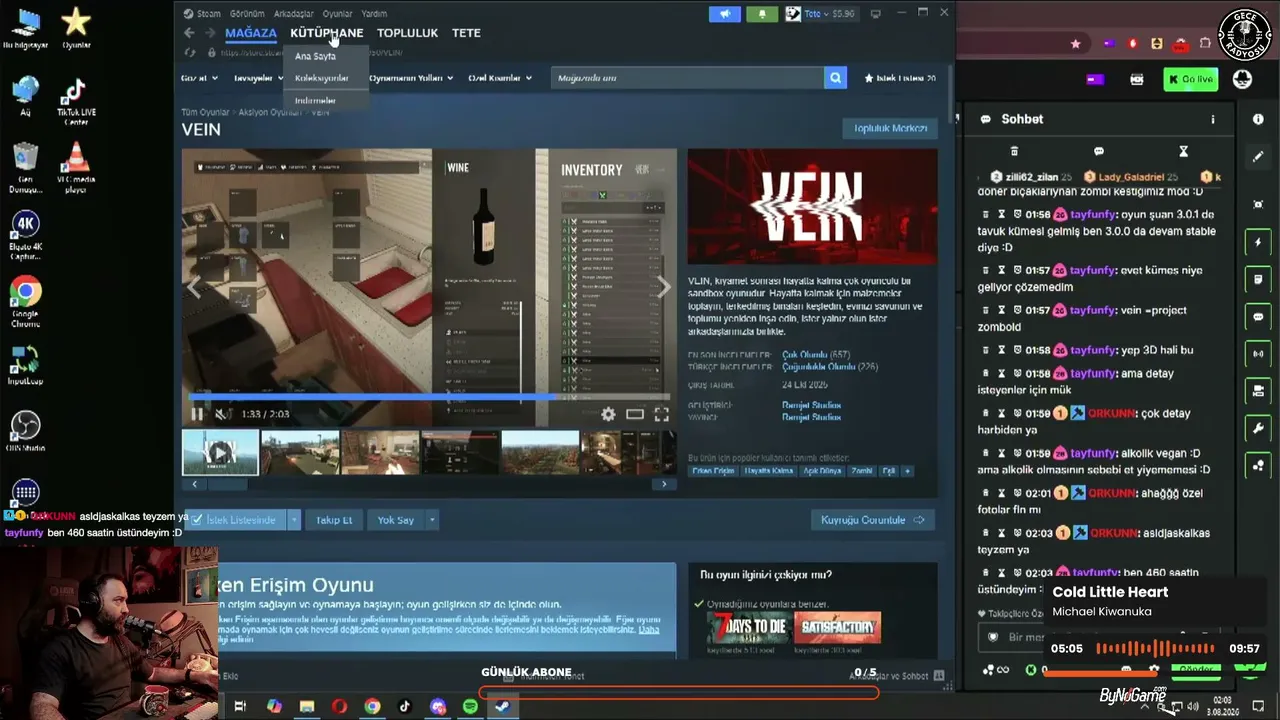The width and height of the screenshot is (1280, 720).
Task: Open Steam notifications bell
Action: (762, 14)
